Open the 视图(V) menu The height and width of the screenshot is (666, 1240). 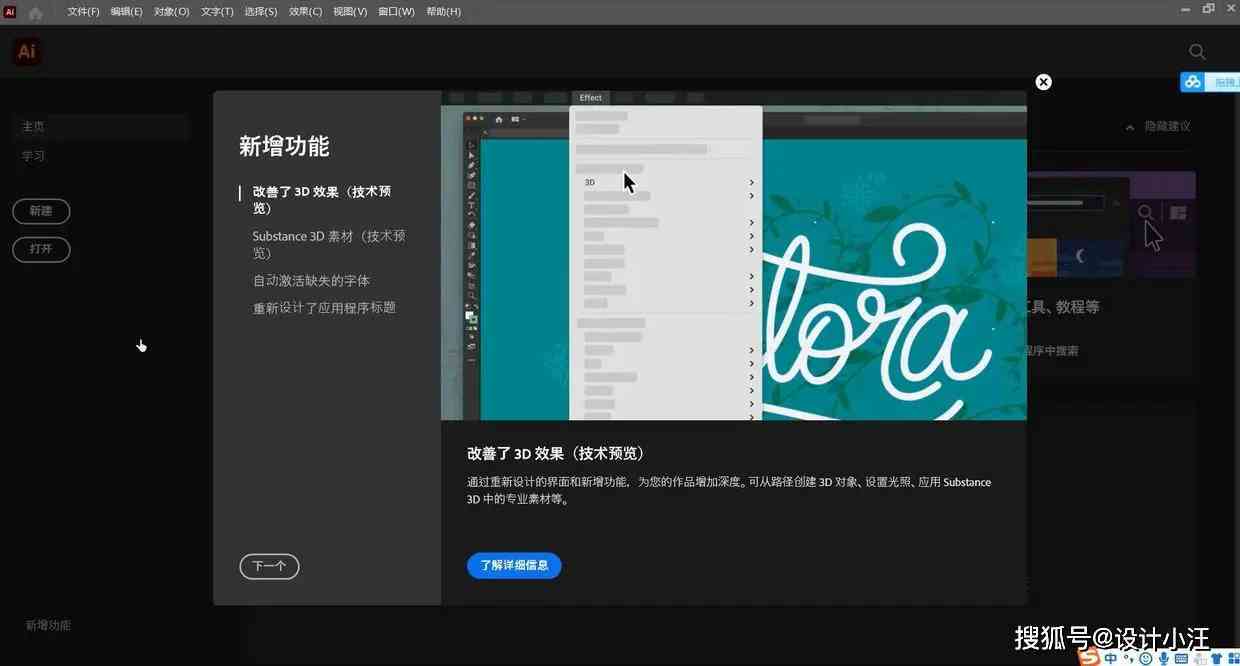[x=350, y=12]
